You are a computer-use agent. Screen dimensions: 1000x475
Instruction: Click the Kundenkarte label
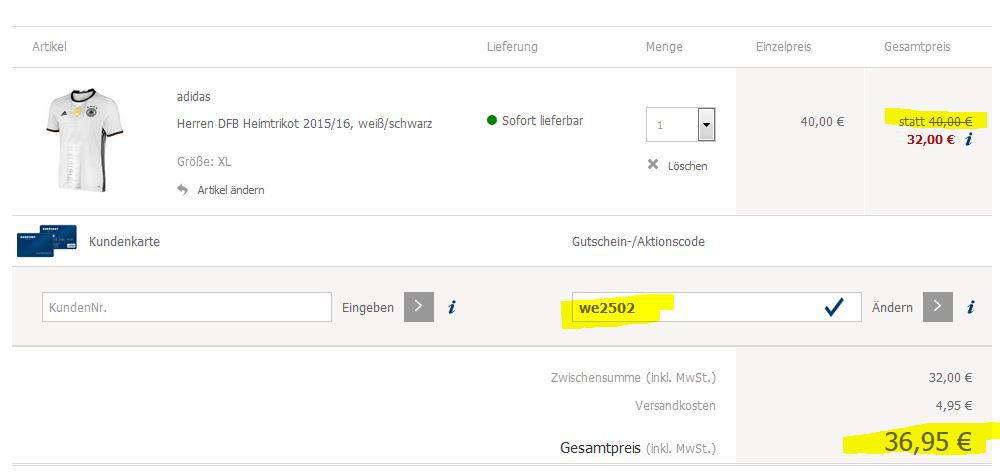(124, 242)
